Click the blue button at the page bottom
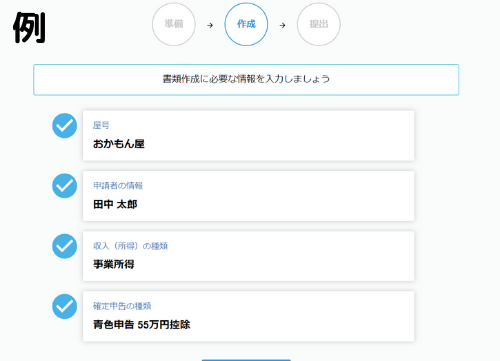Viewport: 500px width, 361px height. (x=246, y=360)
